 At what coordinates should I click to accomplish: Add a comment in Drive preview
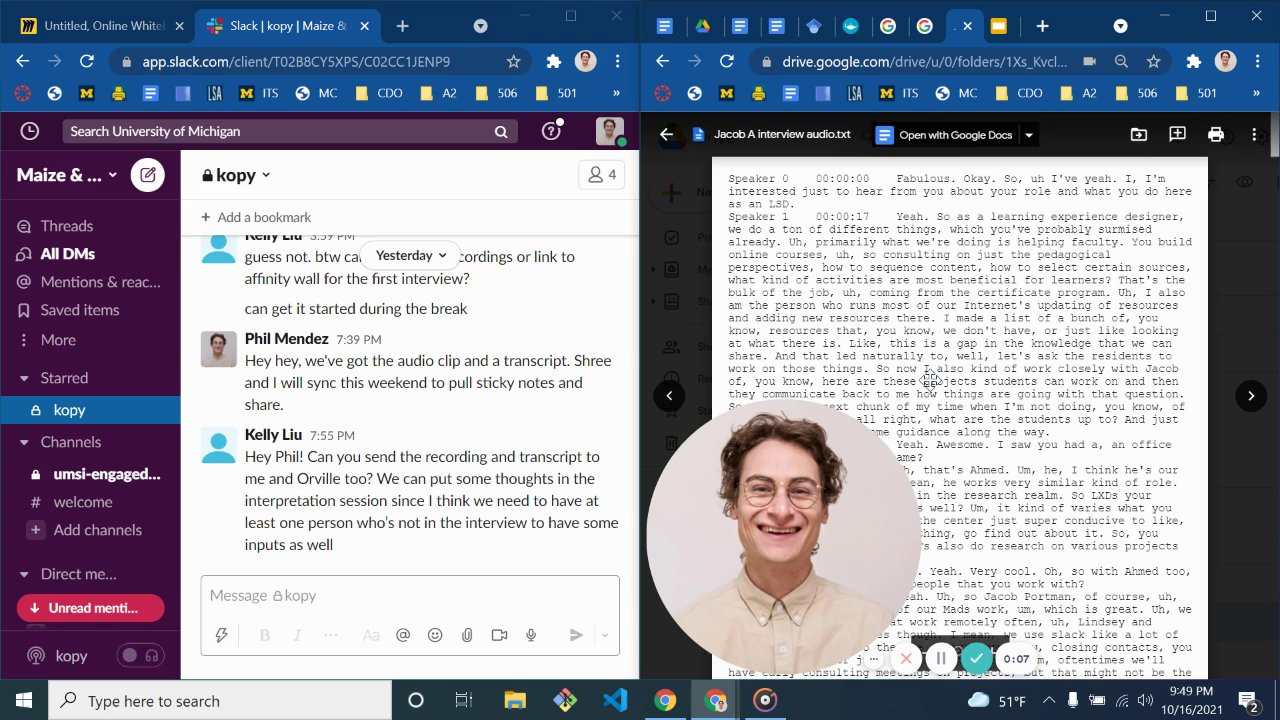[x=1177, y=135]
